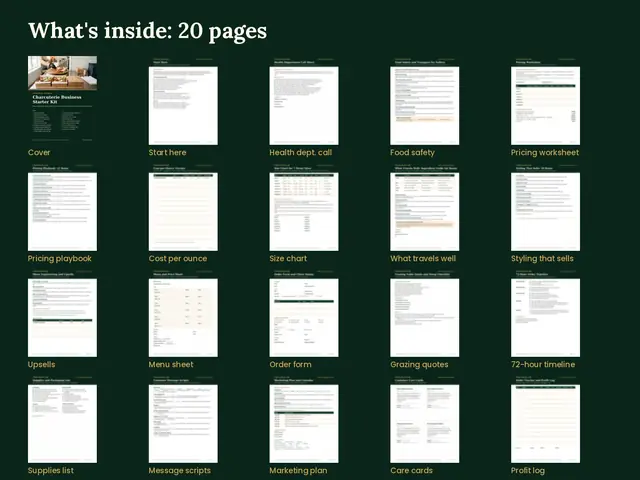Select the Health dept. call page thumbnail

(x=304, y=100)
